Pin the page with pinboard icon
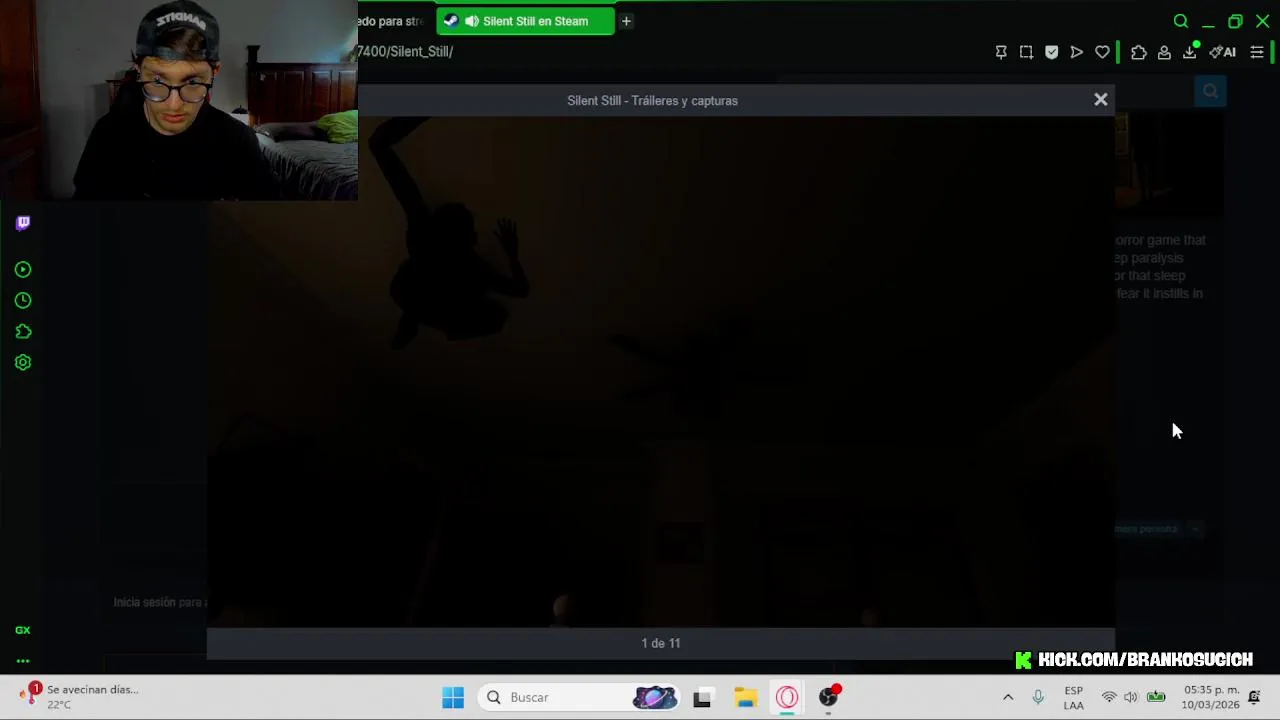 tap(1001, 52)
